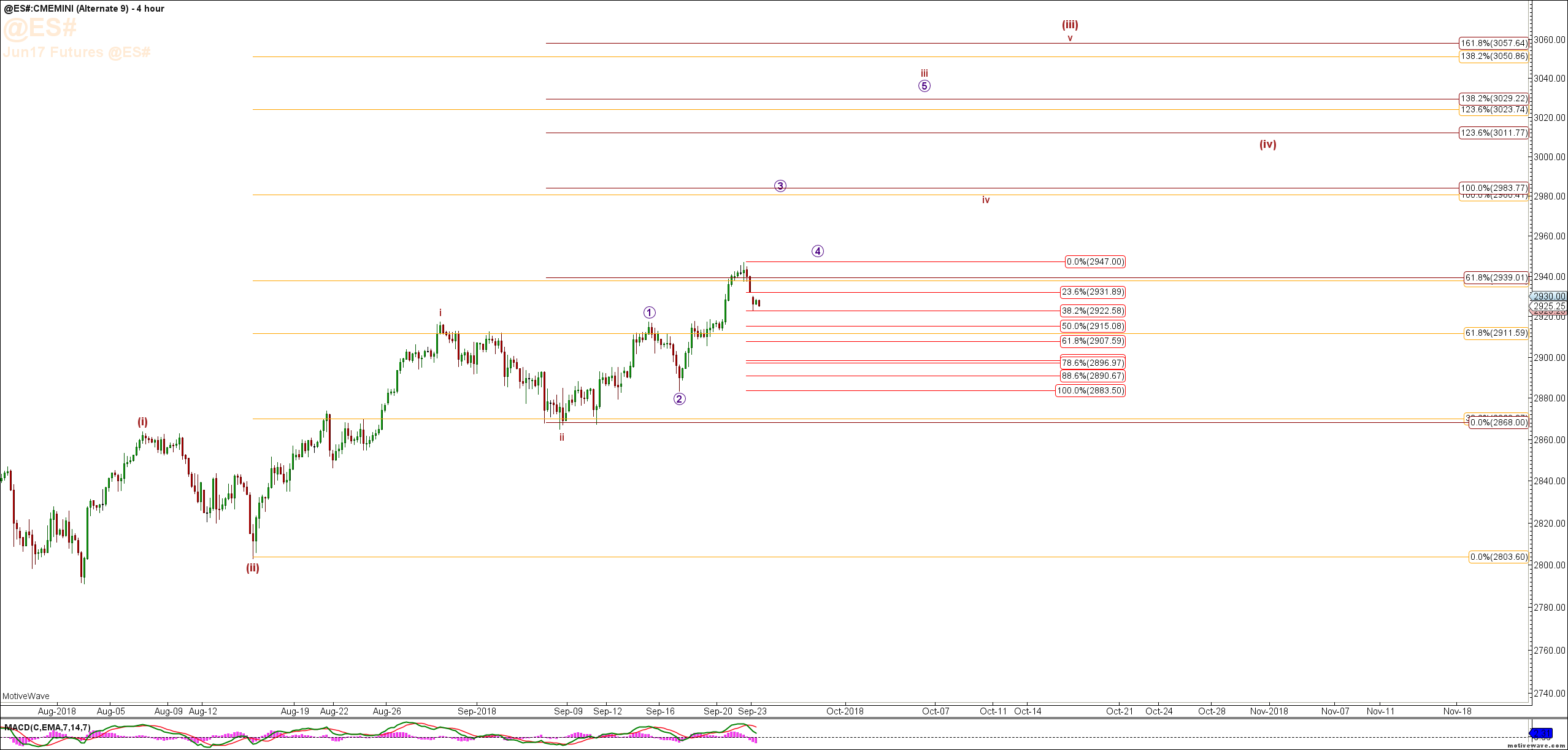Click the 3000.00 price axis level
The width and height of the screenshot is (1568, 750).
pos(1547,157)
